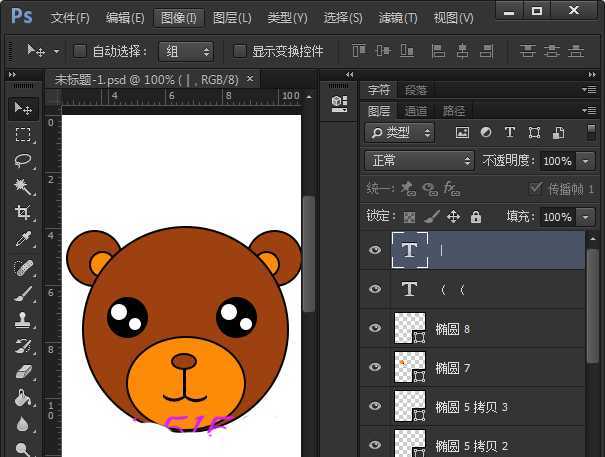Open the 组 auto-select target dropdown
Image resolution: width=605 pixels, height=457 pixels.
pos(186,51)
